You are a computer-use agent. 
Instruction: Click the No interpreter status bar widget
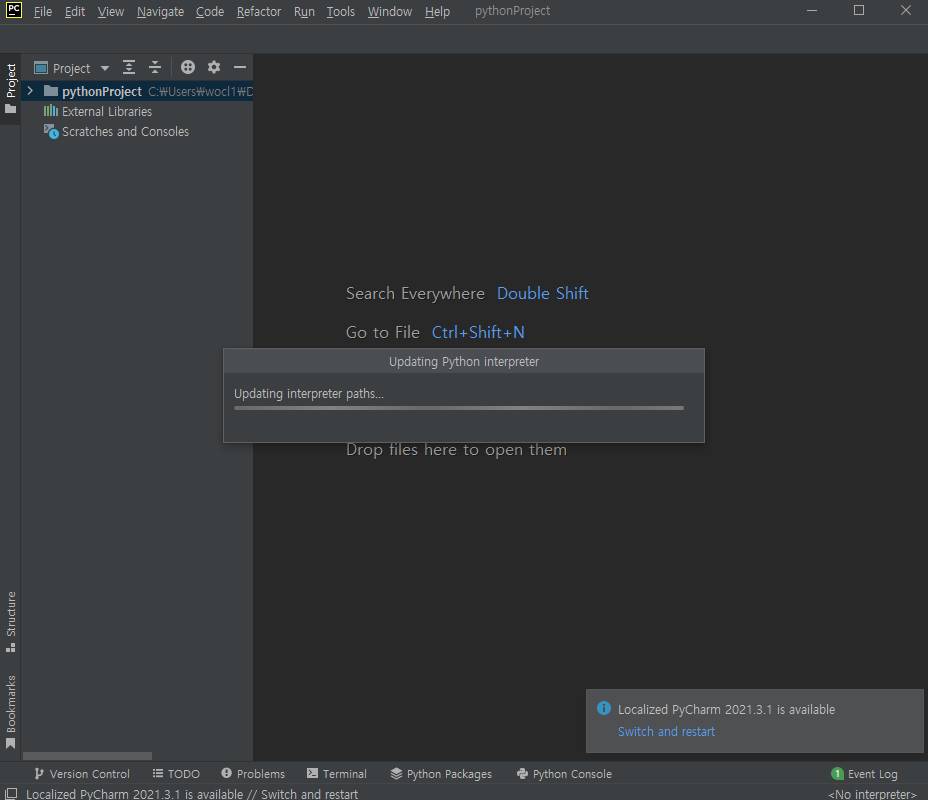[872, 794]
